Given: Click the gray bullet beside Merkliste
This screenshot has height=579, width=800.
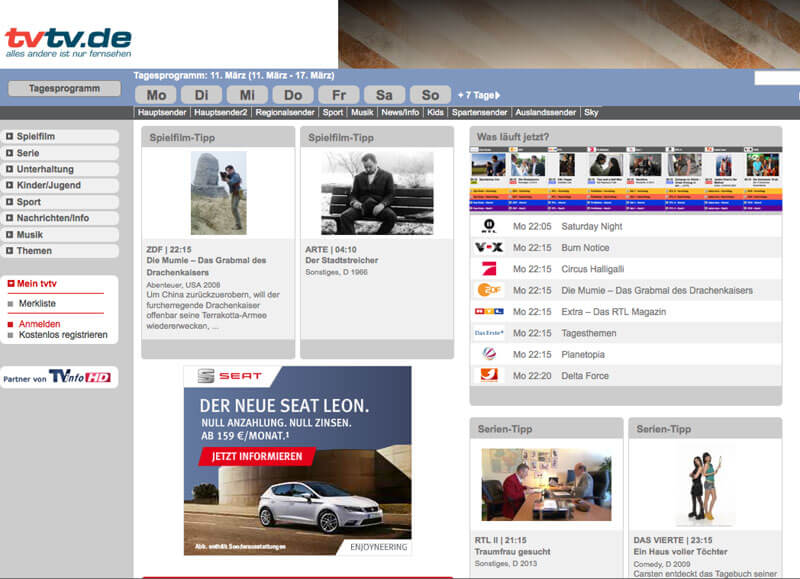Looking at the screenshot, I should tap(10, 304).
